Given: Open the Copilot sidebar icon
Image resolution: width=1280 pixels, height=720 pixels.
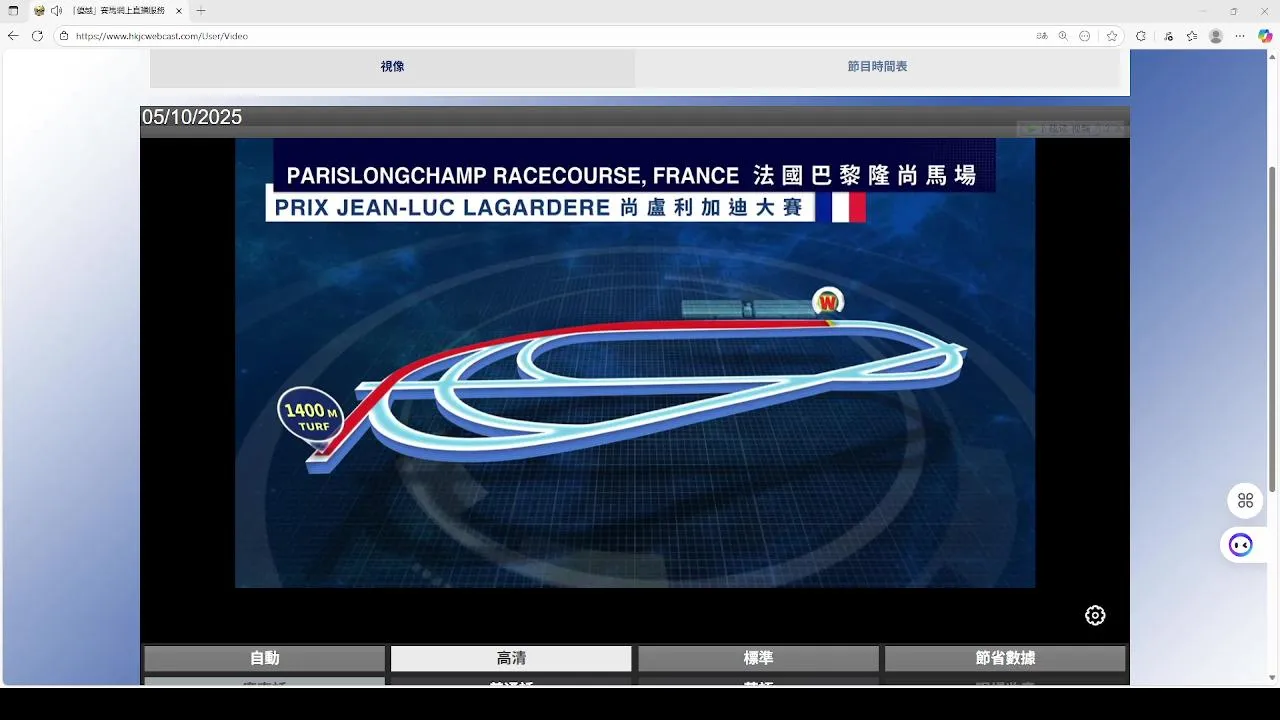Looking at the screenshot, I should pyautogui.click(x=1265, y=36).
